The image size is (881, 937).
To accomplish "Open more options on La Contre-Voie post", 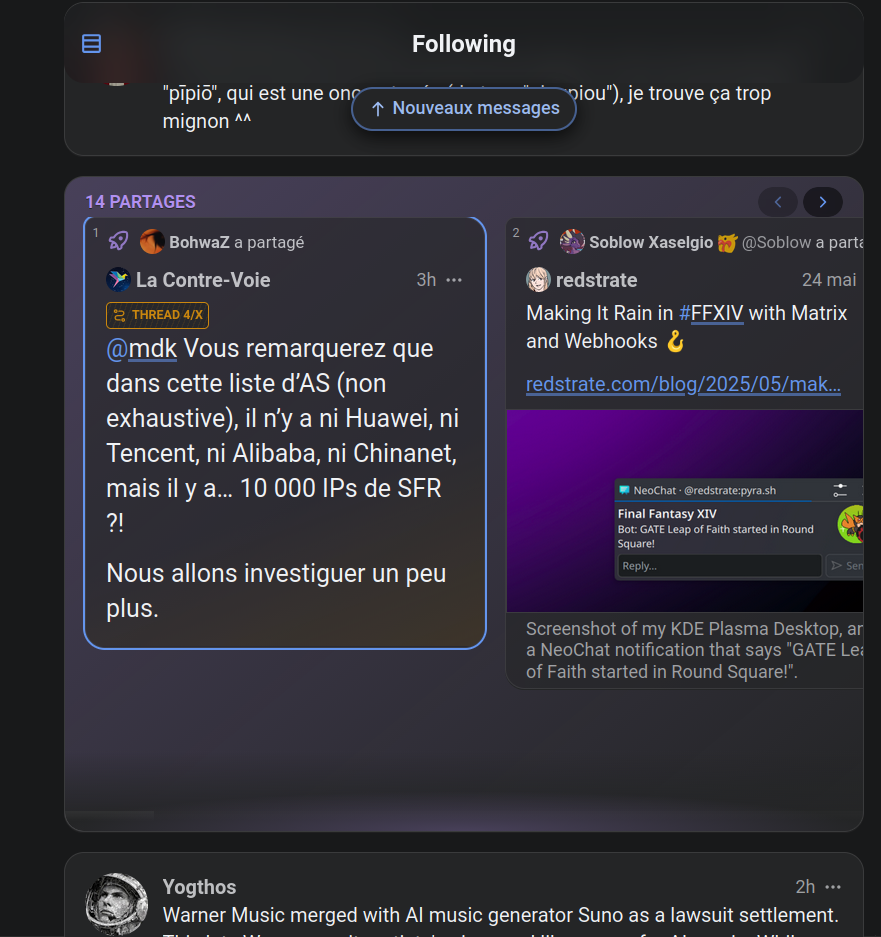I will pos(454,280).
